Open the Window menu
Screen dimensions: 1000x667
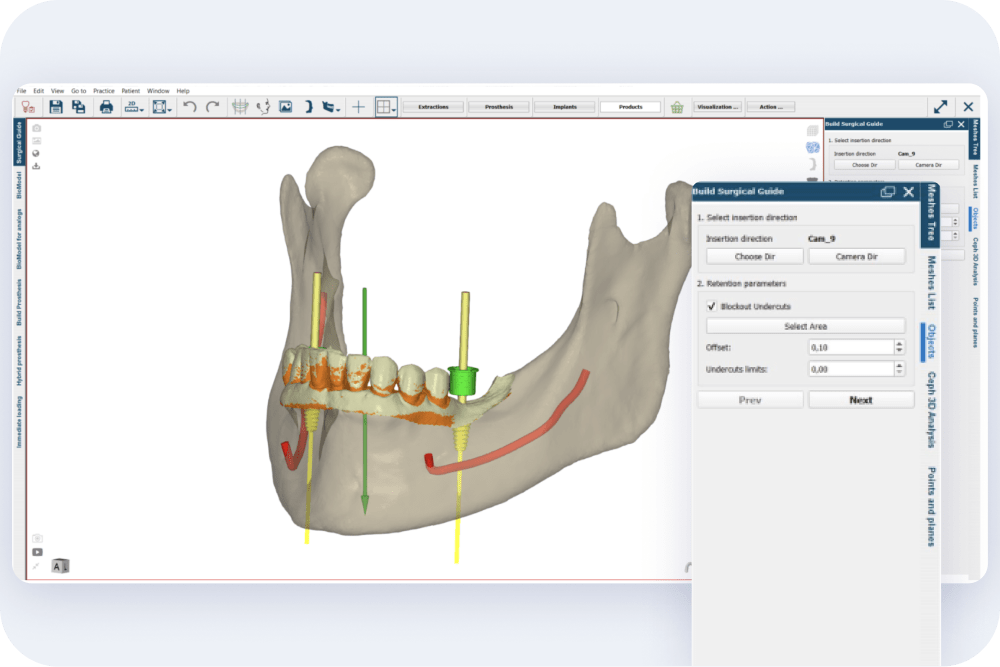(158, 91)
